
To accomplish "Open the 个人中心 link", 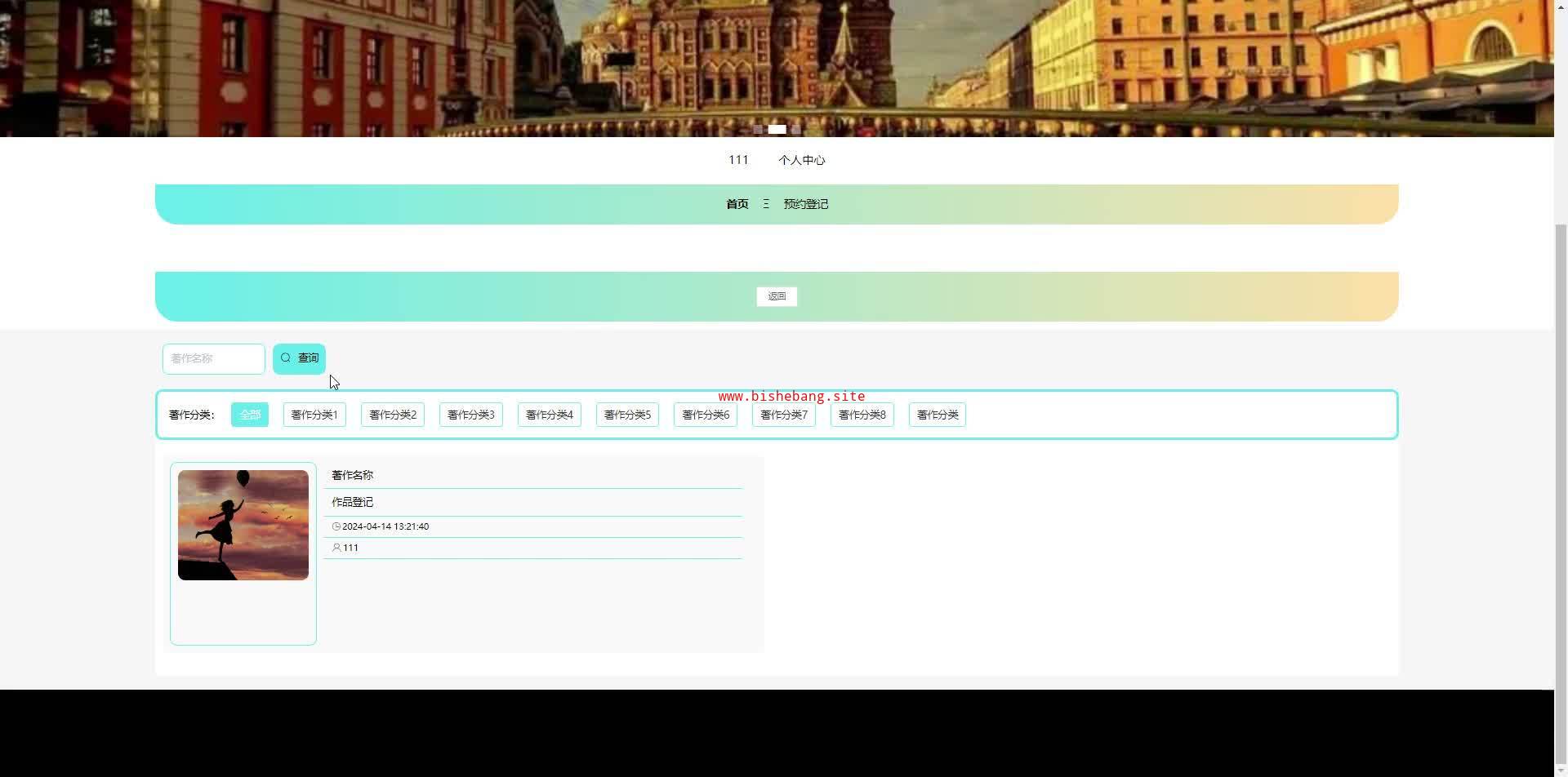I will (x=802, y=160).
